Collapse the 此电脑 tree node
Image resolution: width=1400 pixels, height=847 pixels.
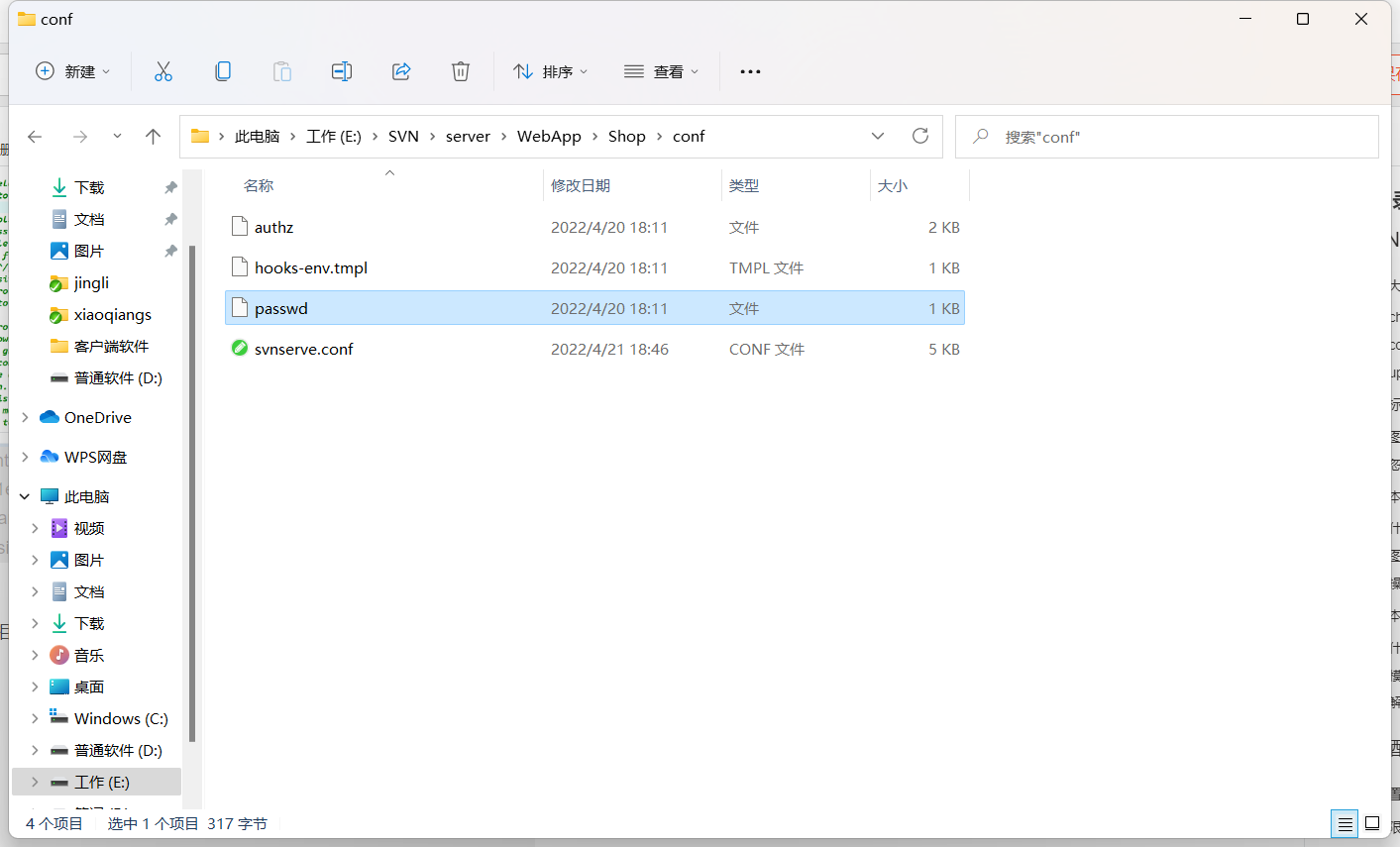[x=25, y=496]
